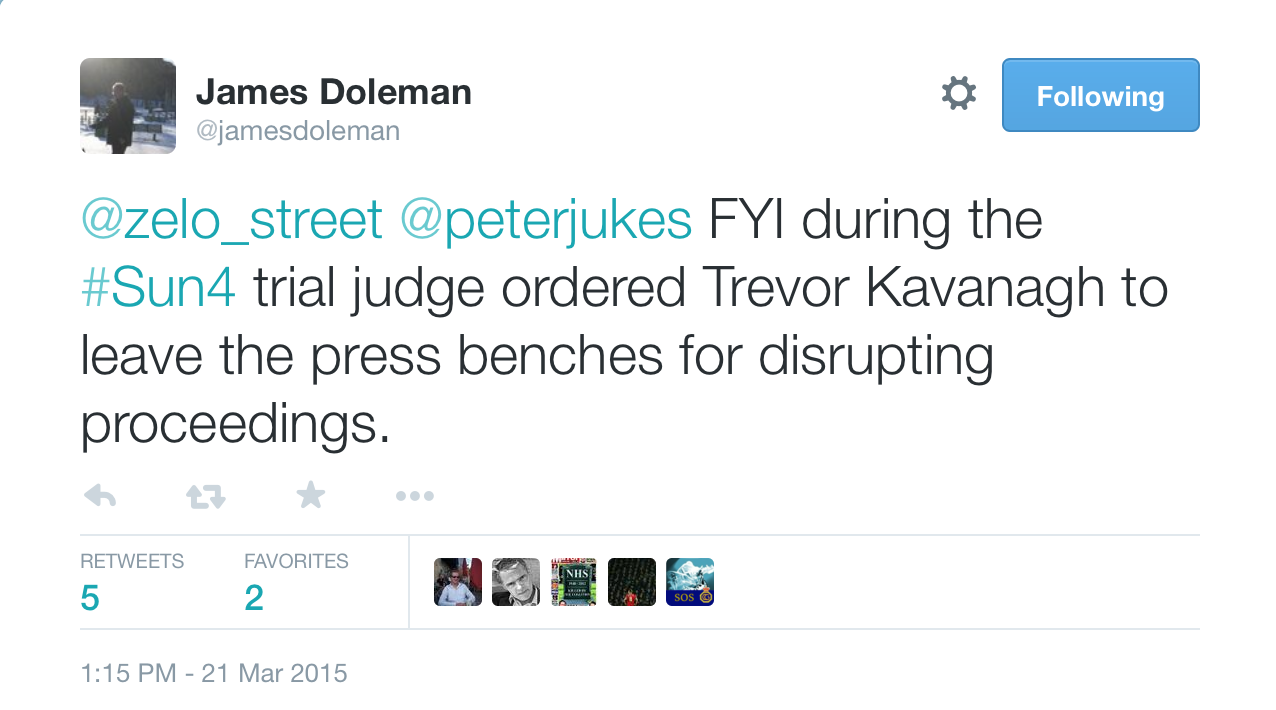This screenshot has width=1276, height=710.
Task: Open the 1:15 PM - 21 Mar 2015 timestamp
Action: (x=214, y=673)
